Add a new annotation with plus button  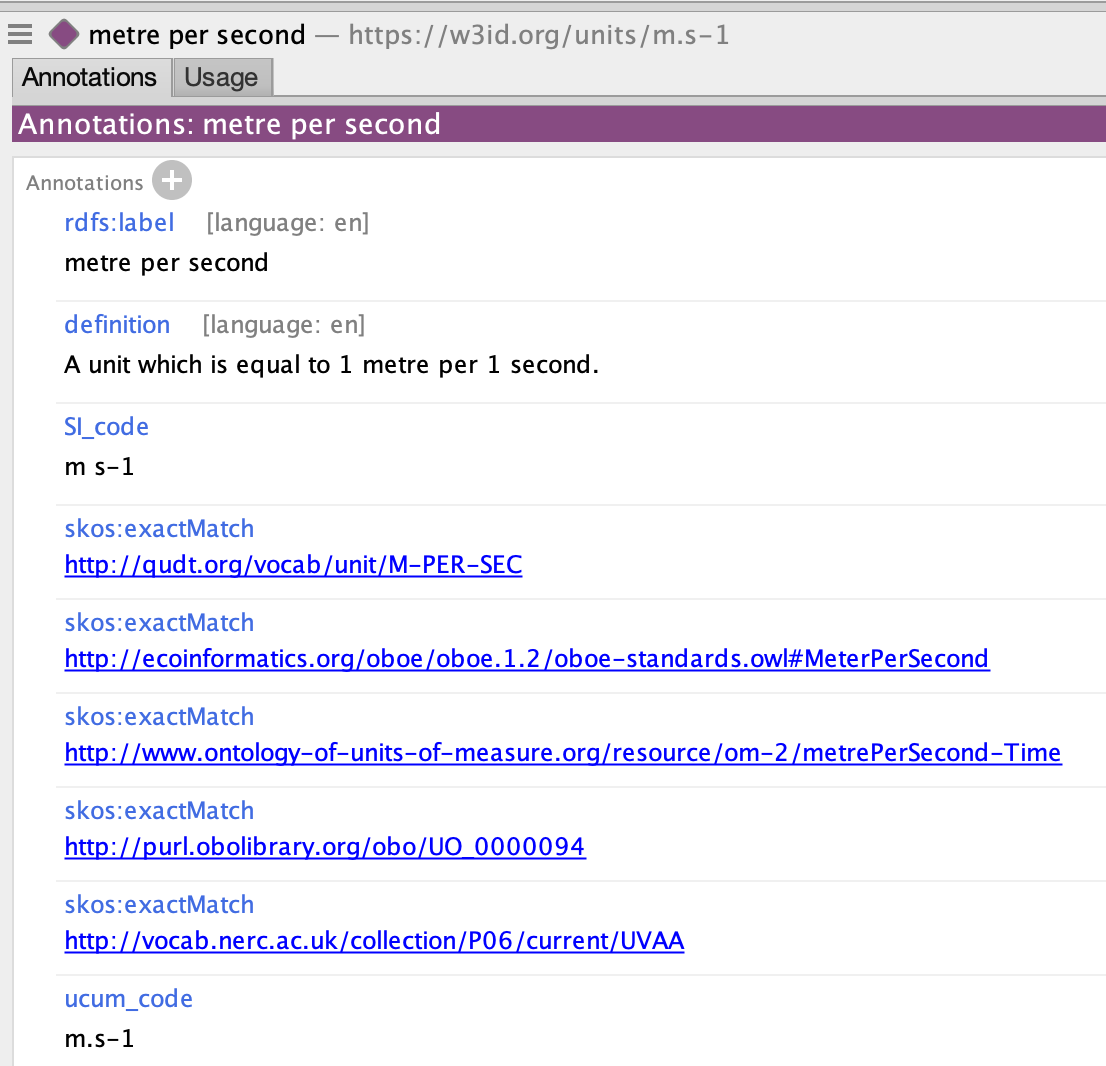click(x=171, y=181)
